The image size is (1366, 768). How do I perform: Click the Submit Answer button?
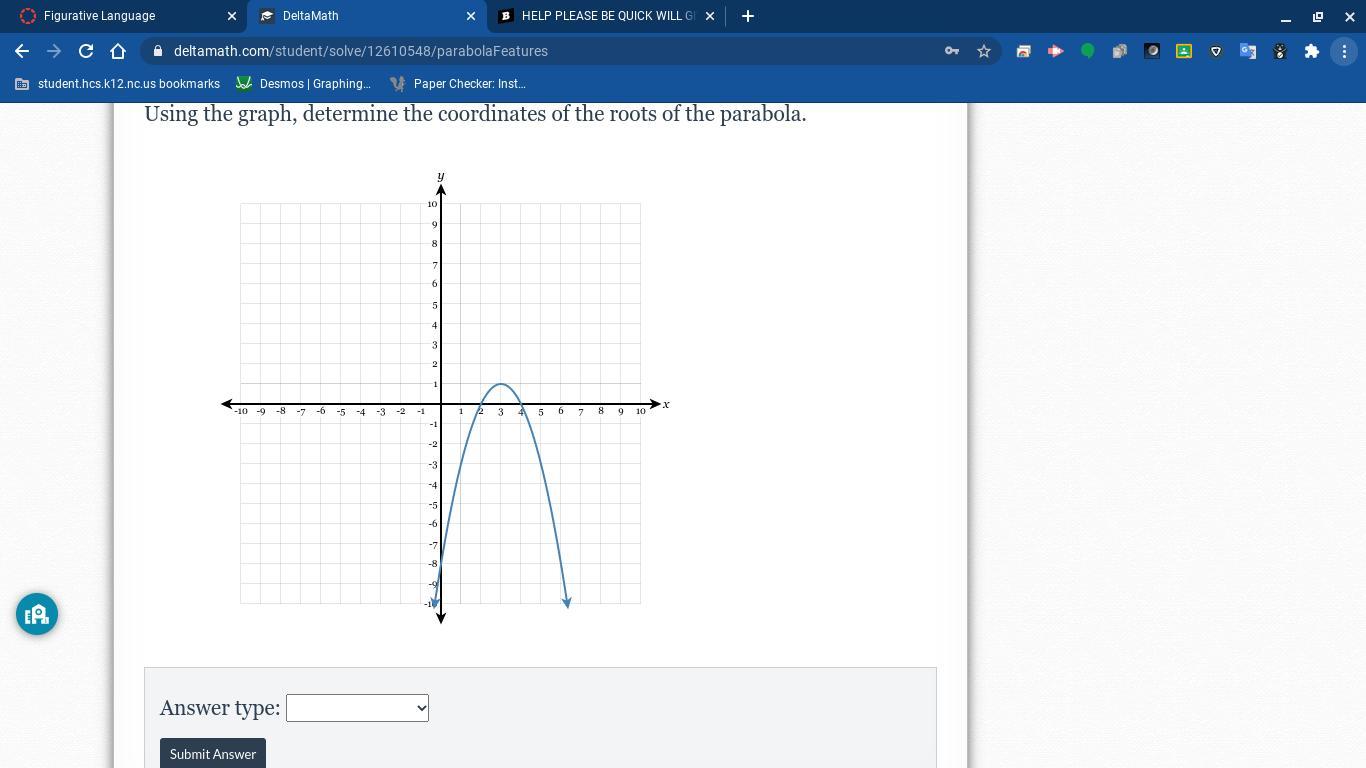tap(213, 753)
